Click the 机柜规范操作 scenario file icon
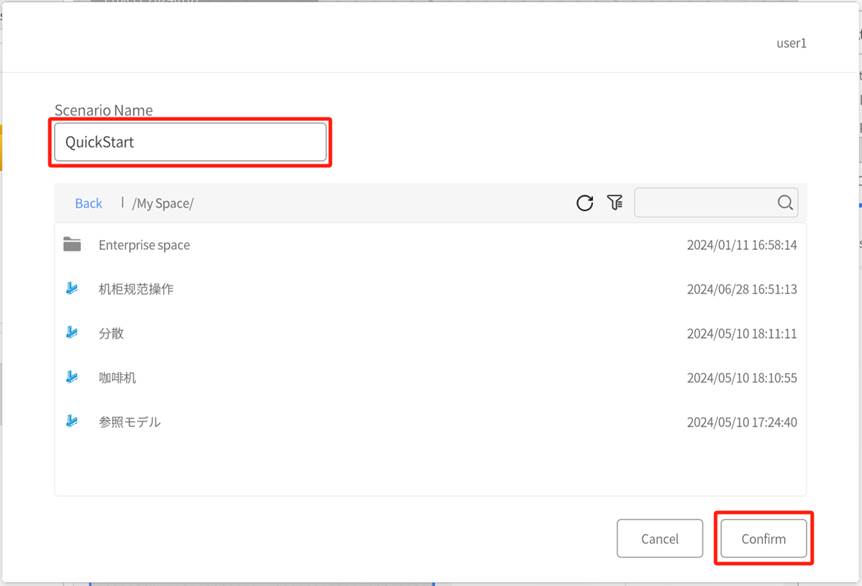The image size is (862, 586). pos(72,289)
